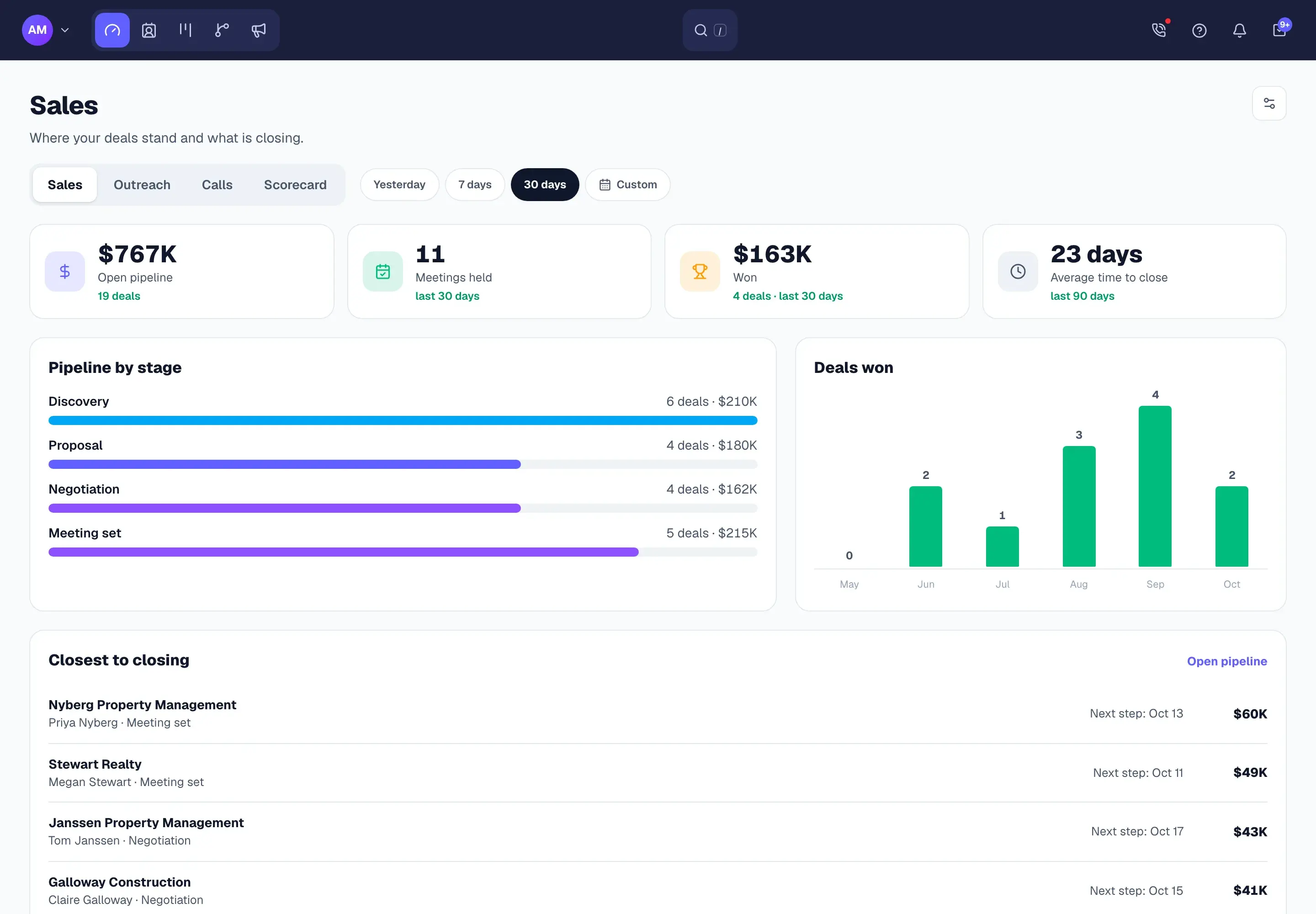Switch to the Sales tab
This screenshot has height=914, width=1316.
coord(65,185)
